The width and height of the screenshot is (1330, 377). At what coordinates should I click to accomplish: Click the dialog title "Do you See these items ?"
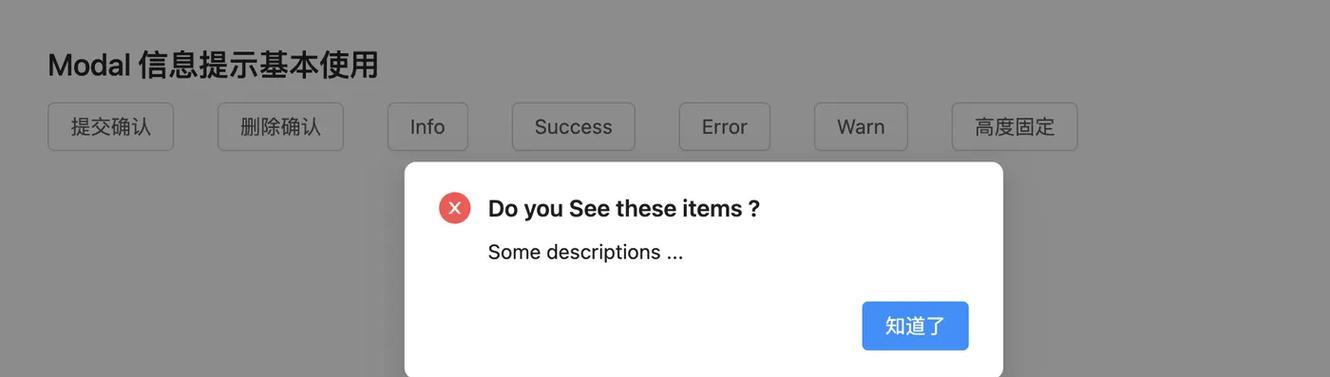(624, 208)
